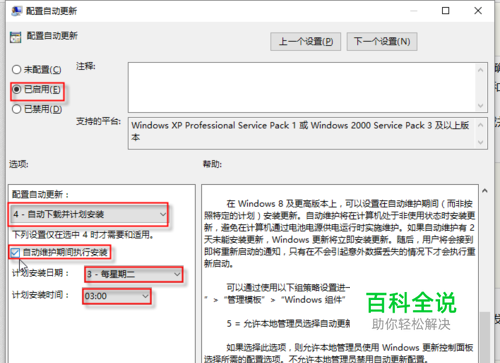Select the 已禁用(D) radio button
The height and width of the screenshot is (363, 500).
[x=17, y=109]
